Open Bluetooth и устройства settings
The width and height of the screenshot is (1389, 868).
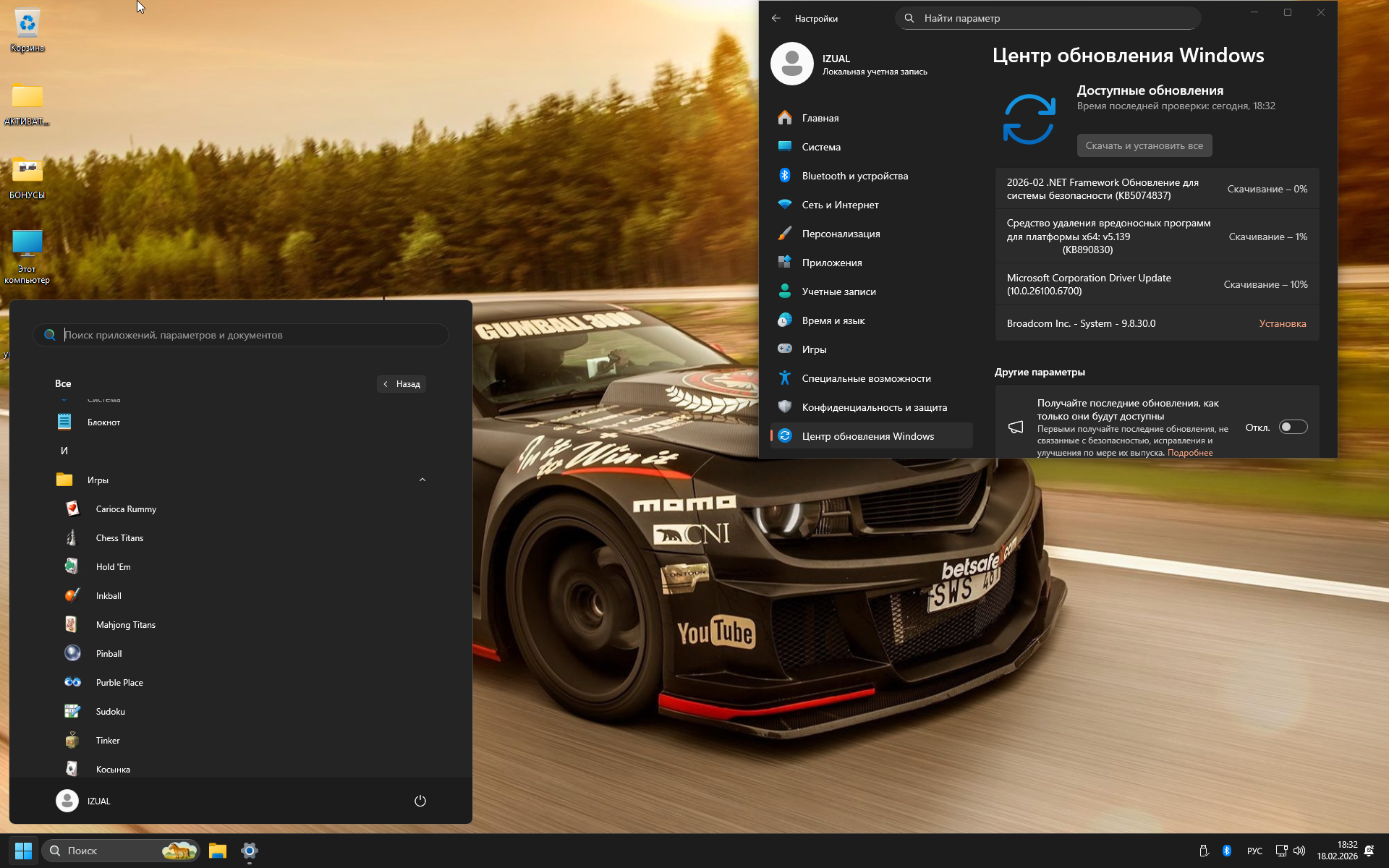pos(854,176)
